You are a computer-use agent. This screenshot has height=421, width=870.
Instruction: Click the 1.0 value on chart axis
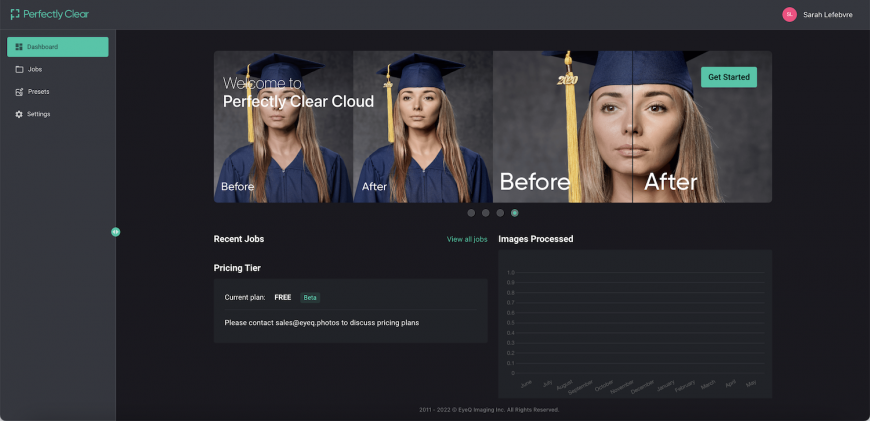click(511, 273)
